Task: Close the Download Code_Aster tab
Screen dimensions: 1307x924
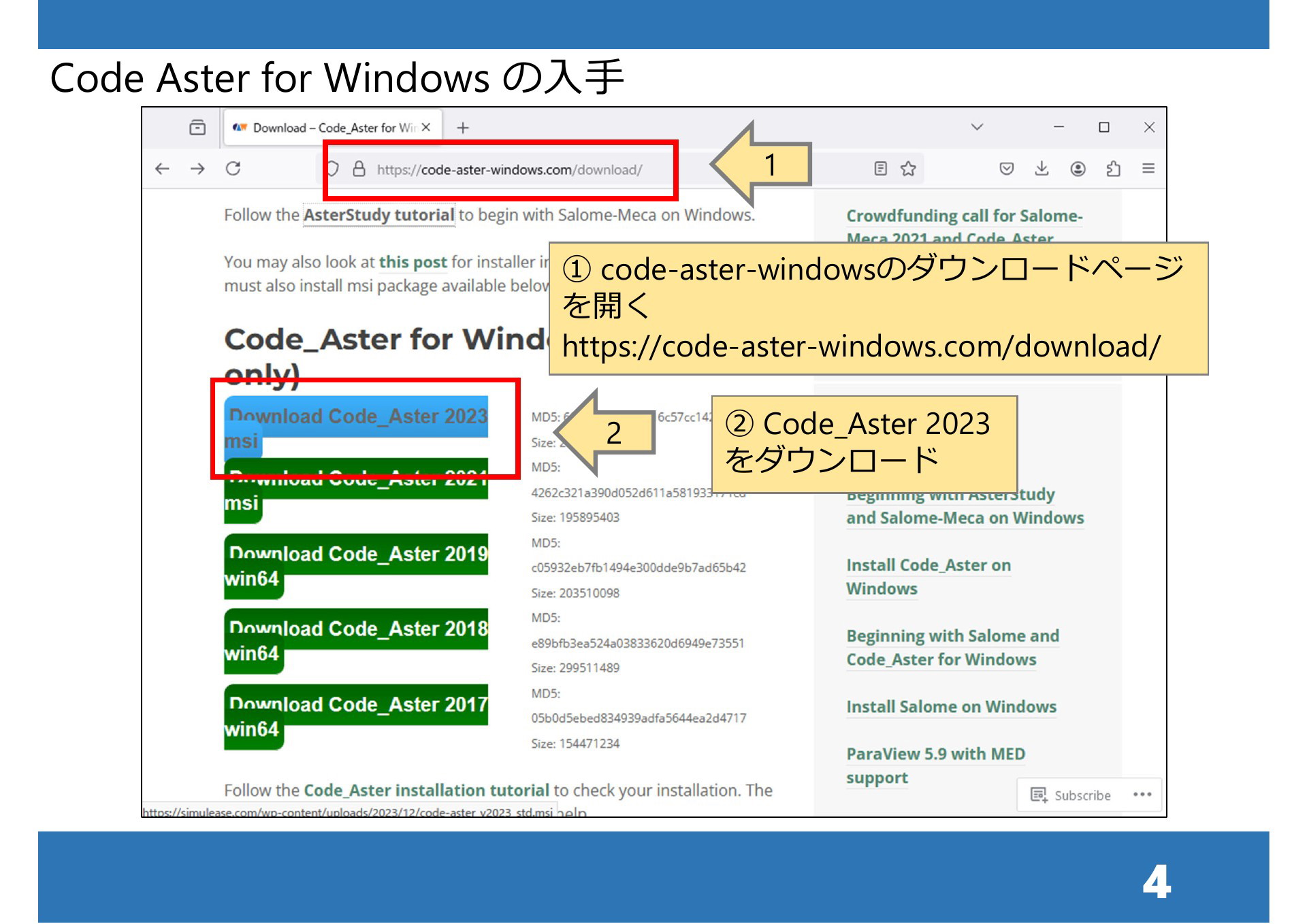Action: (426, 127)
